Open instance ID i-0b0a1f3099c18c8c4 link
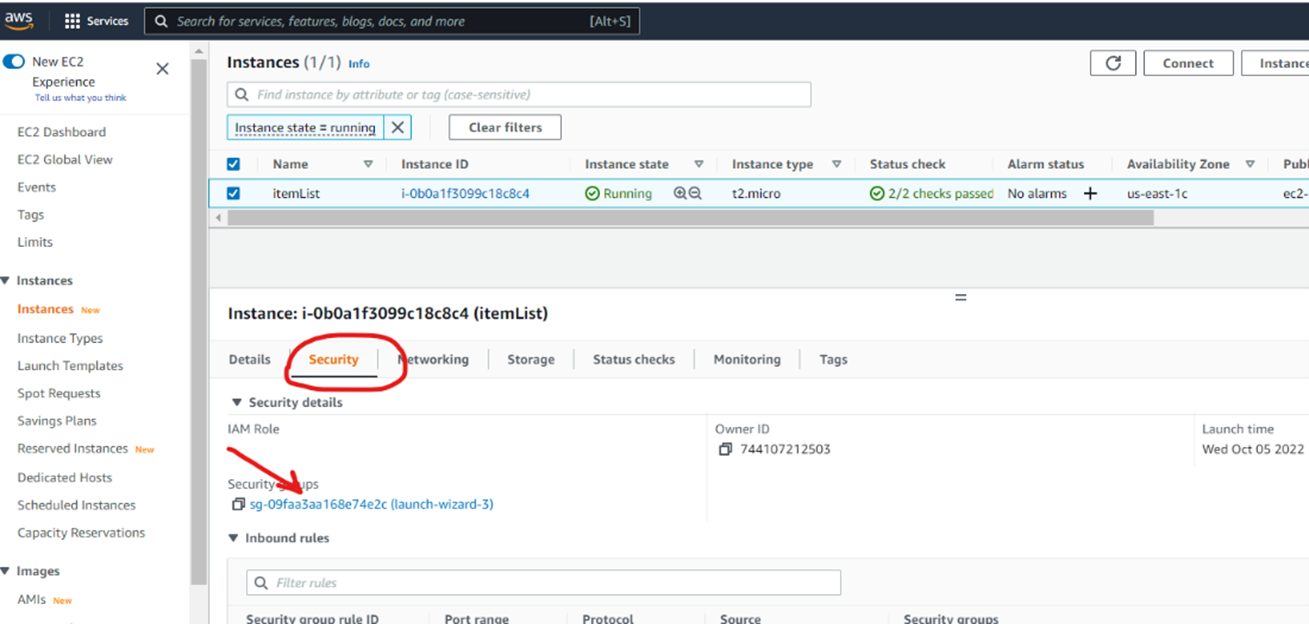The height and width of the screenshot is (624, 1309). coord(465,194)
